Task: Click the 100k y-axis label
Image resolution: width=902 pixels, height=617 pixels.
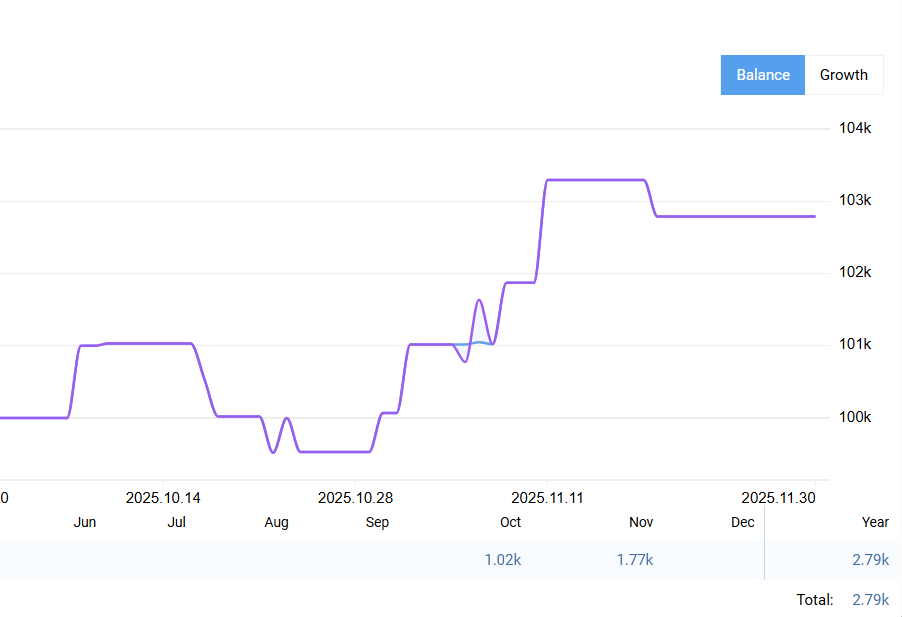Action: 855,417
